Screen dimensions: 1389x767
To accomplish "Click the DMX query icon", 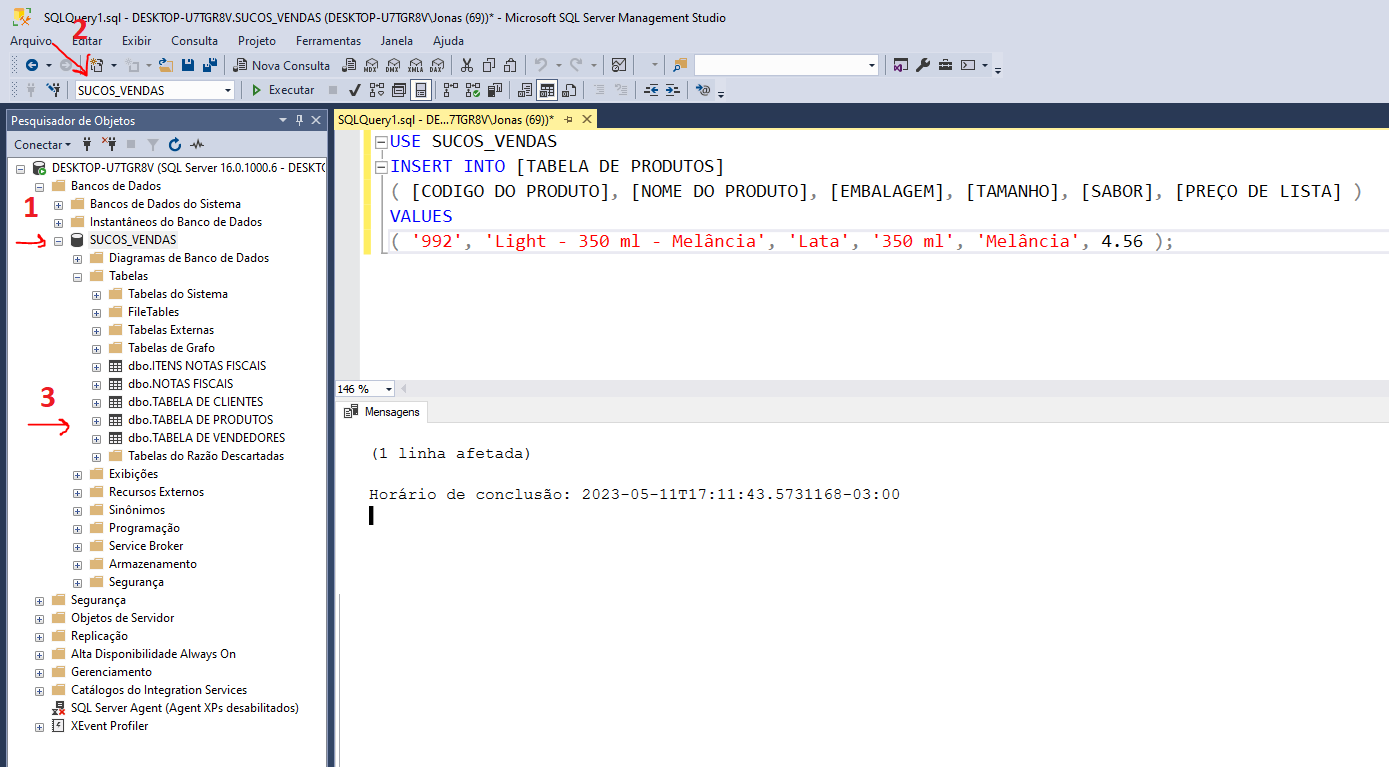I will point(392,65).
